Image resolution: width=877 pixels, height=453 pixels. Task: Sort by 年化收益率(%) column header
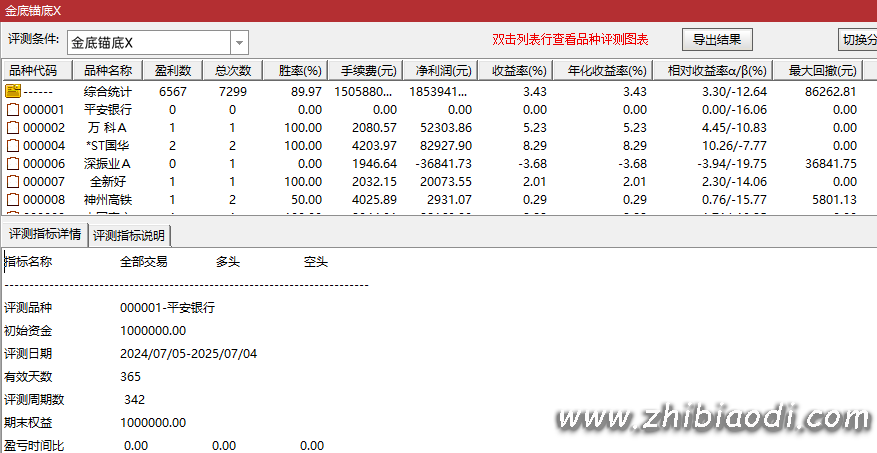tap(603, 70)
